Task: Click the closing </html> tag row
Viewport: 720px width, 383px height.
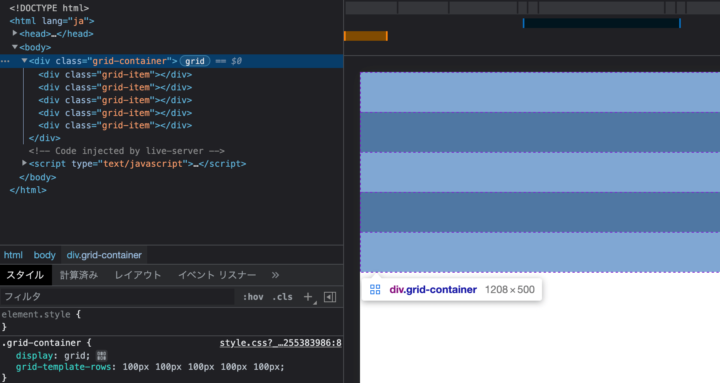Action: [28, 190]
